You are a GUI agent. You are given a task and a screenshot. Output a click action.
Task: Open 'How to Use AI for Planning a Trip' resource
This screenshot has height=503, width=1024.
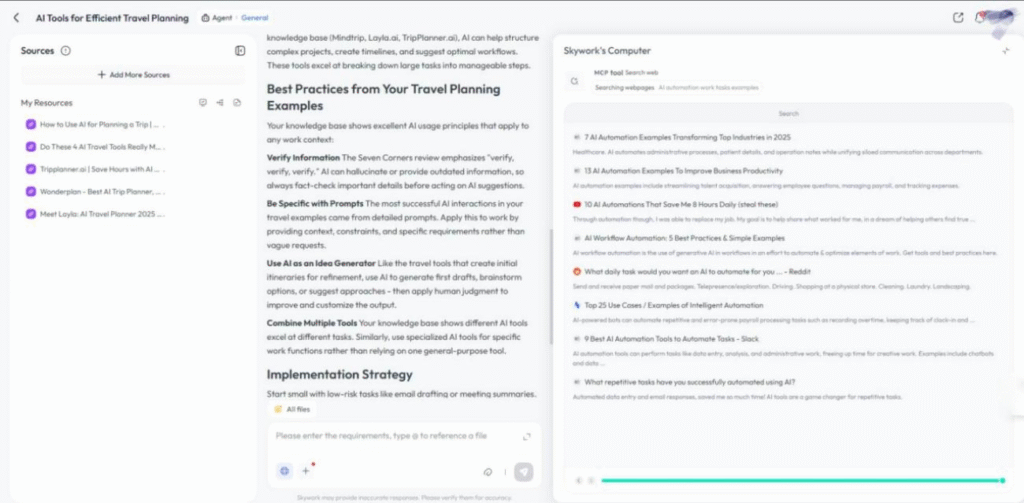(x=100, y=125)
